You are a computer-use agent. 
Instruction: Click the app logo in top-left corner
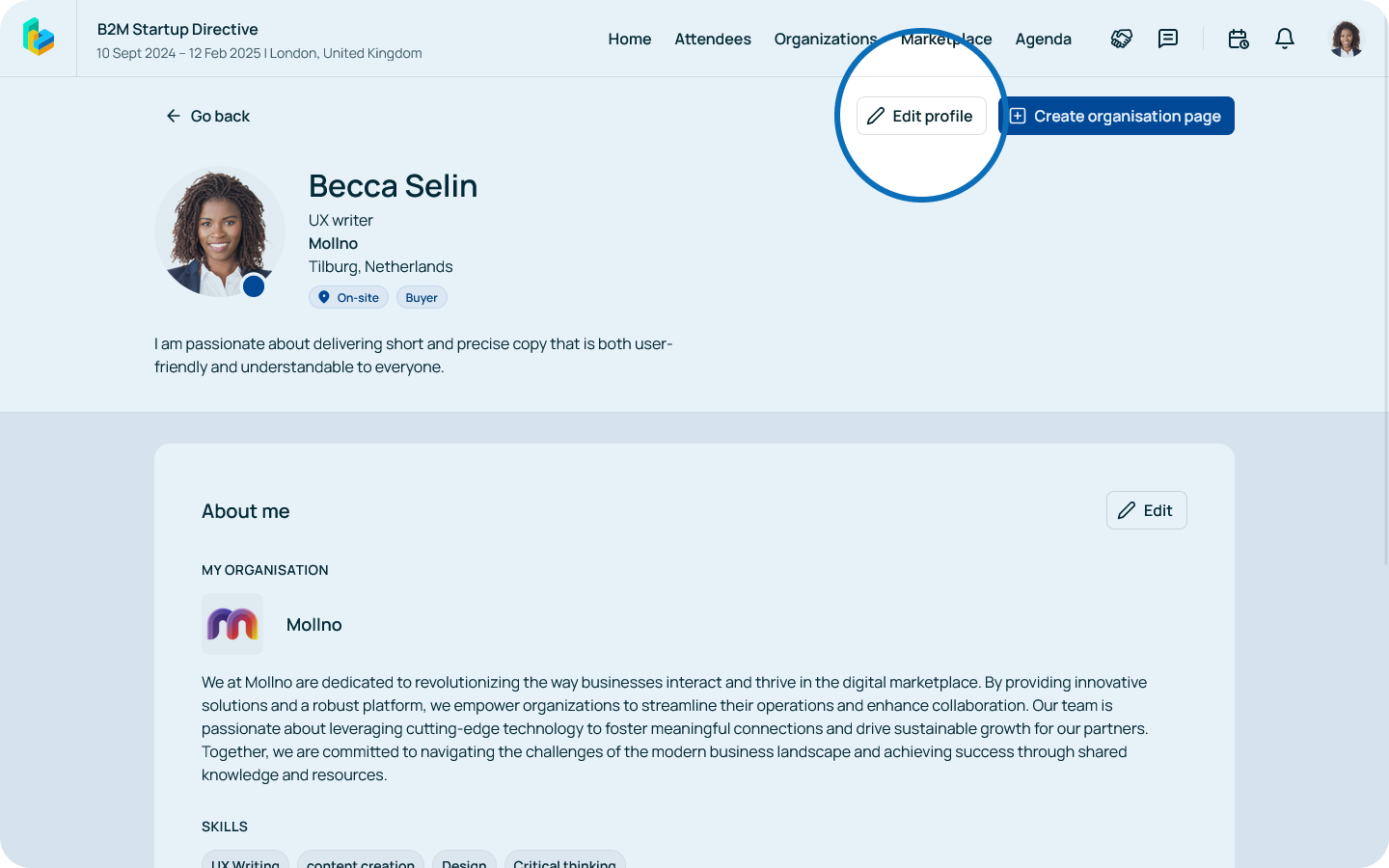(39, 38)
